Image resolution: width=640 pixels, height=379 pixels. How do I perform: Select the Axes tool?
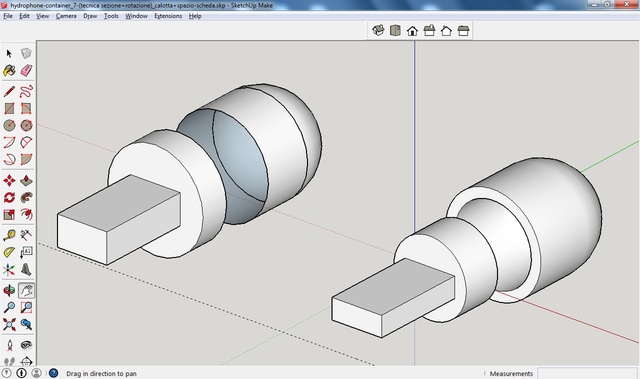(x=9, y=269)
